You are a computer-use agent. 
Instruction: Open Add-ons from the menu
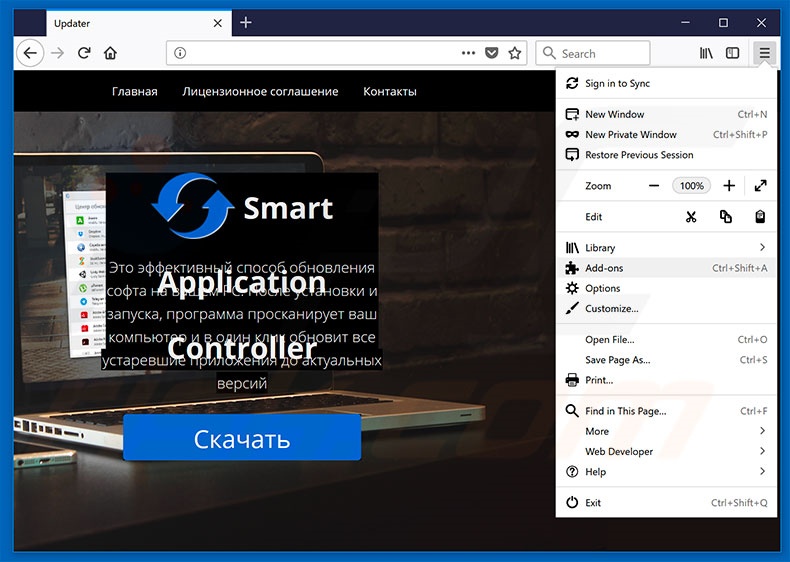click(x=604, y=268)
